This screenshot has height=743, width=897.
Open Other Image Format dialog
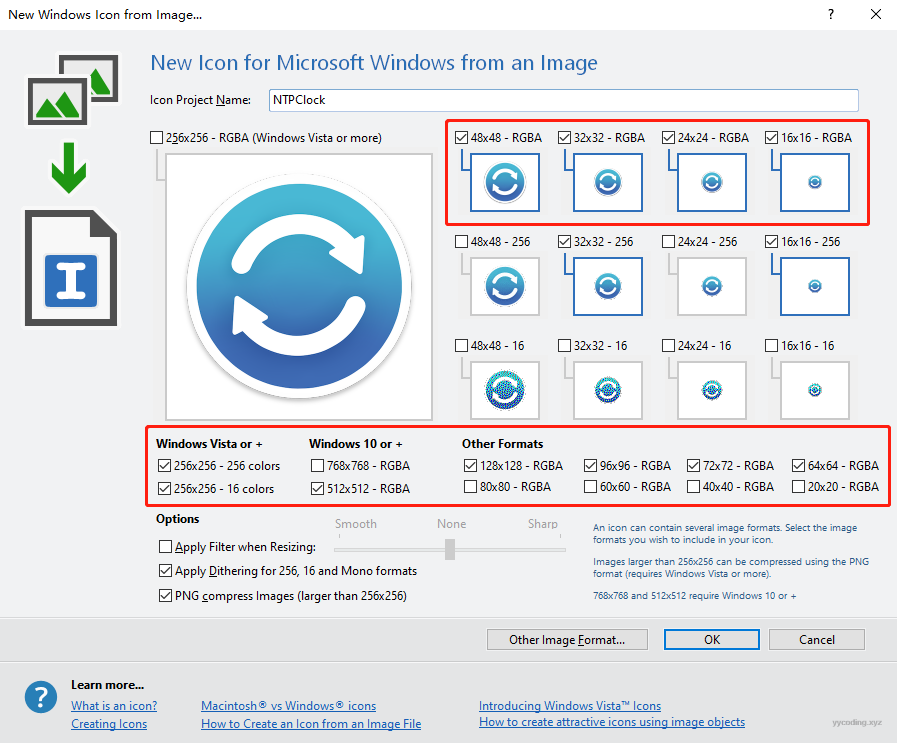pyautogui.click(x=567, y=640)
